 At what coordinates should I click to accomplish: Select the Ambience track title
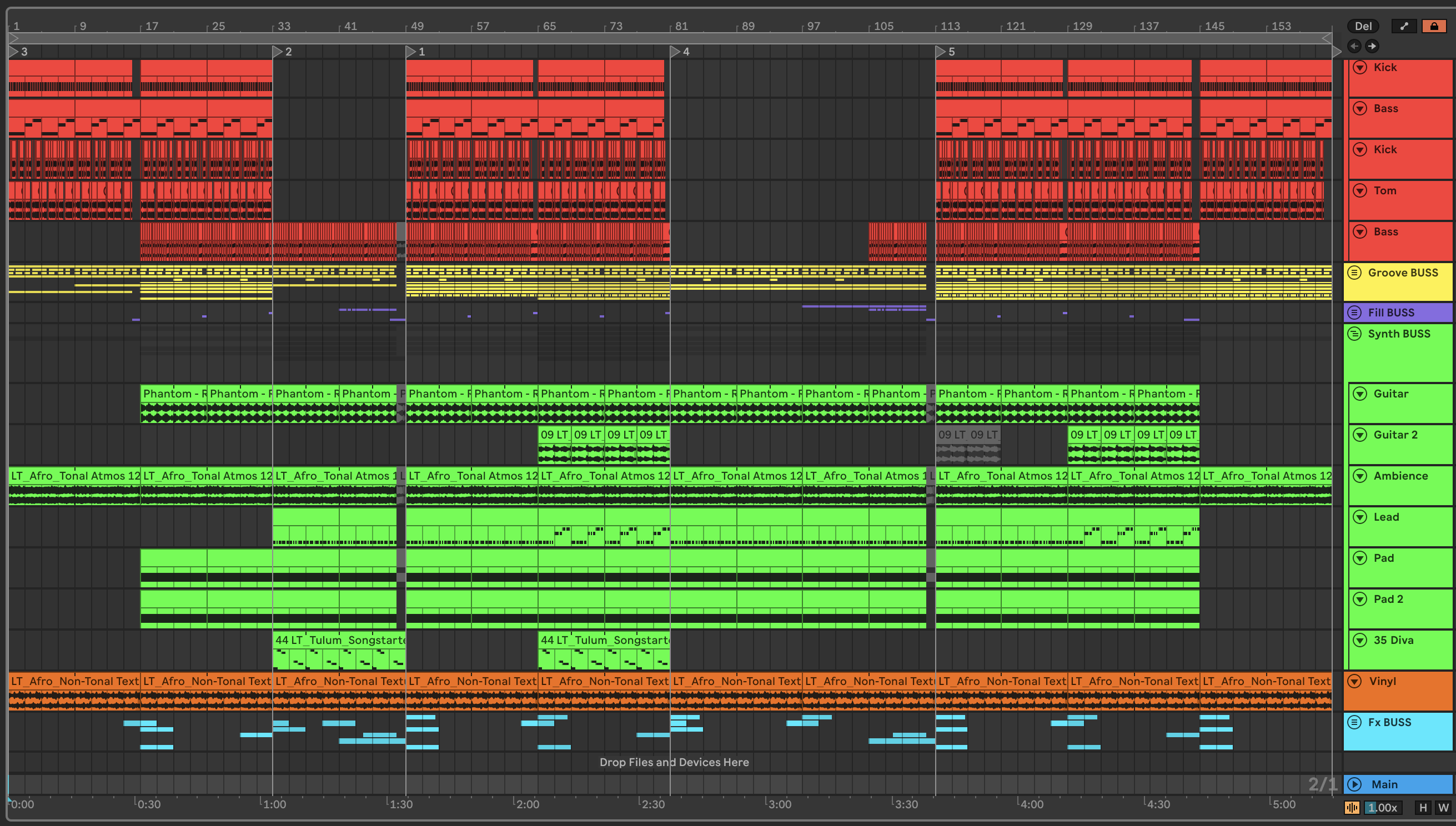click(1400, 476)
